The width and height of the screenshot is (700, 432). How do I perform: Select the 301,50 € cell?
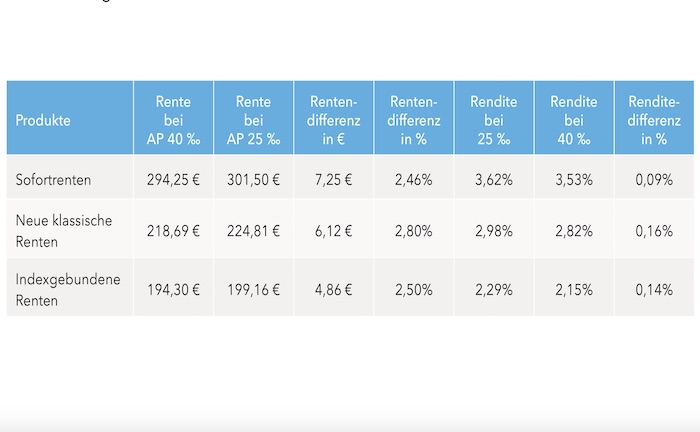click(253, 180)
